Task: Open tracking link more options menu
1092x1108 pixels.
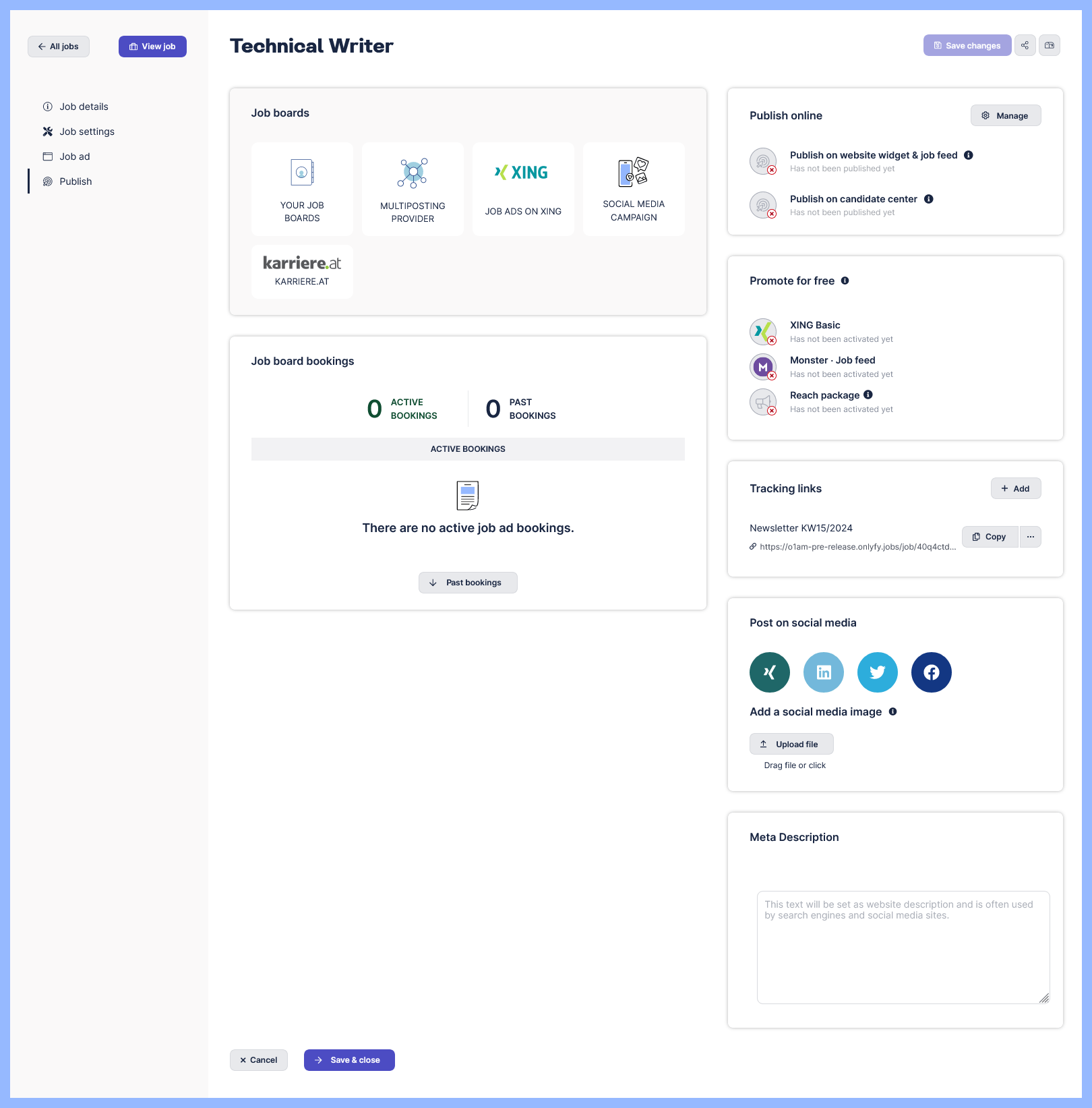Action: (x=1030, y=537)
